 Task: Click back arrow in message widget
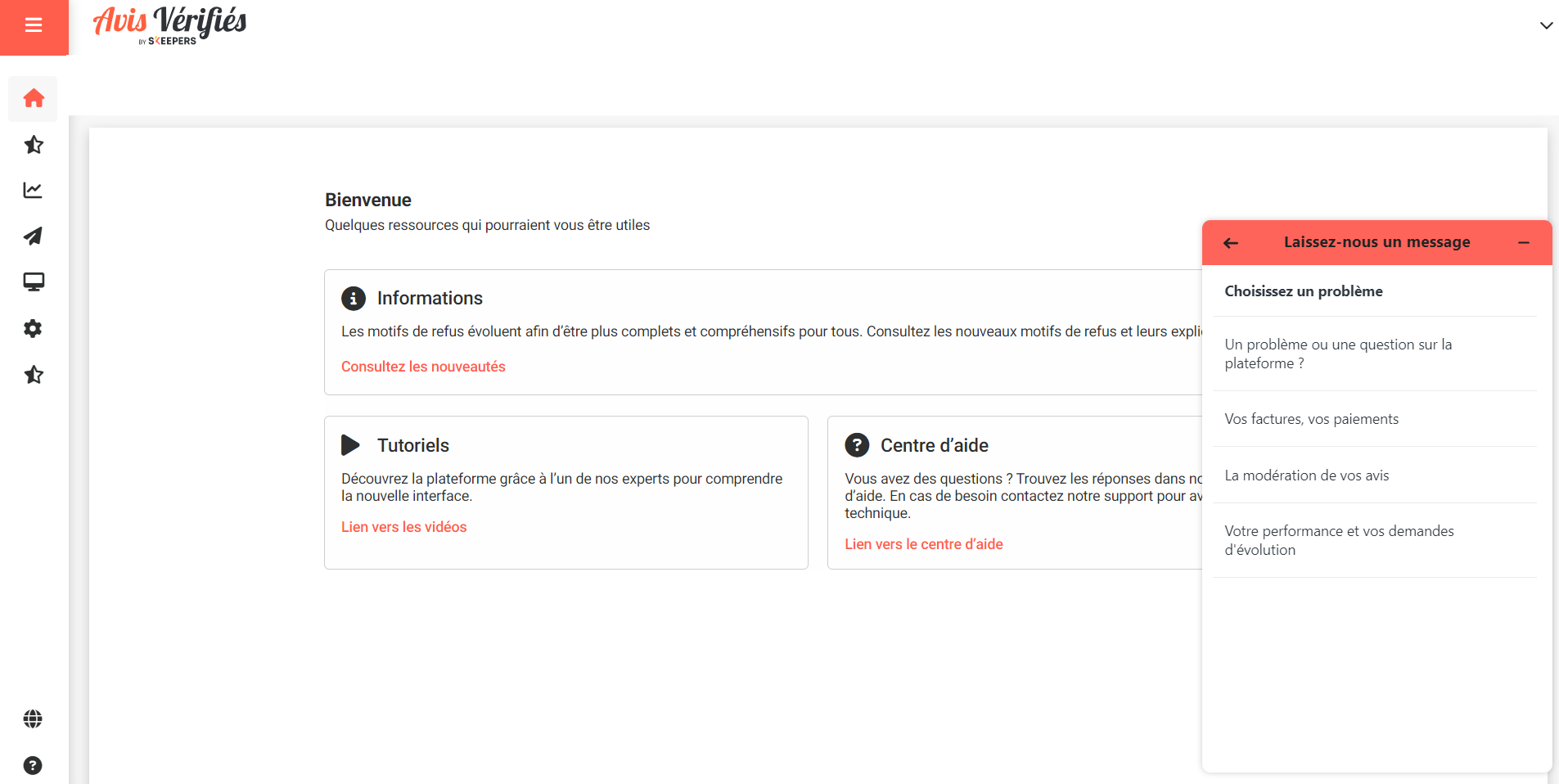(1231, 243)
